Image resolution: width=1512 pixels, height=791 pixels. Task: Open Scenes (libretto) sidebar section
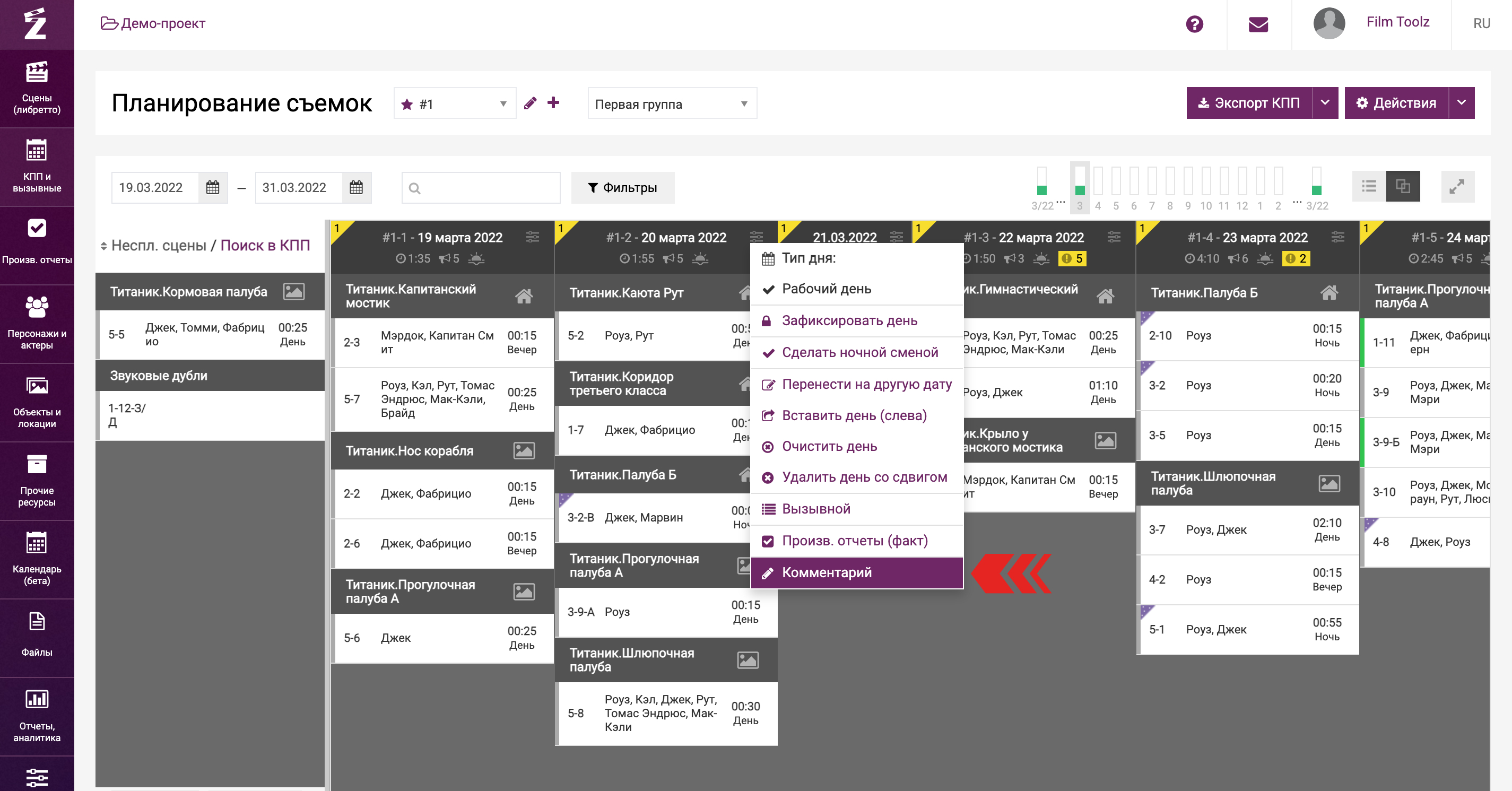coord(37,88)
